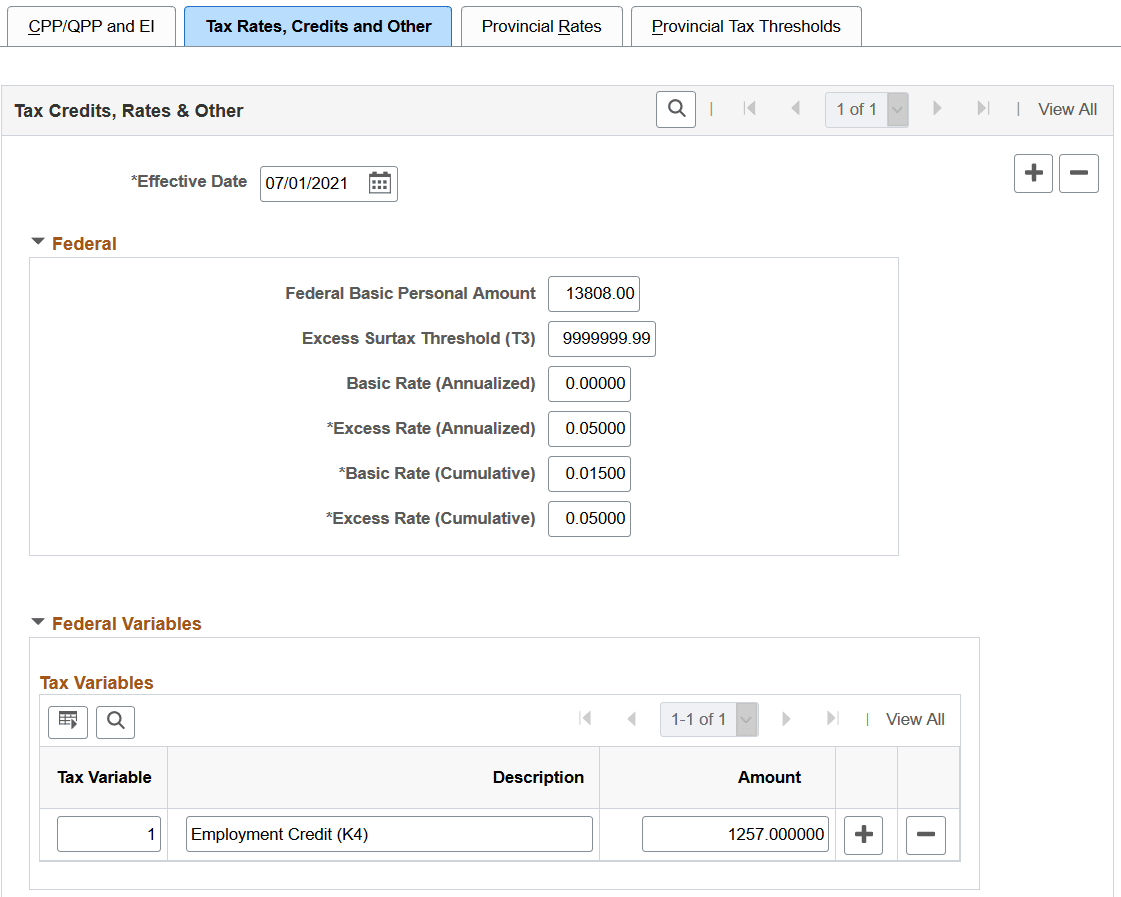1121x897 pixels.
Task: Edit the Basic Rate (Annualized) field
Action: (589, 384)
